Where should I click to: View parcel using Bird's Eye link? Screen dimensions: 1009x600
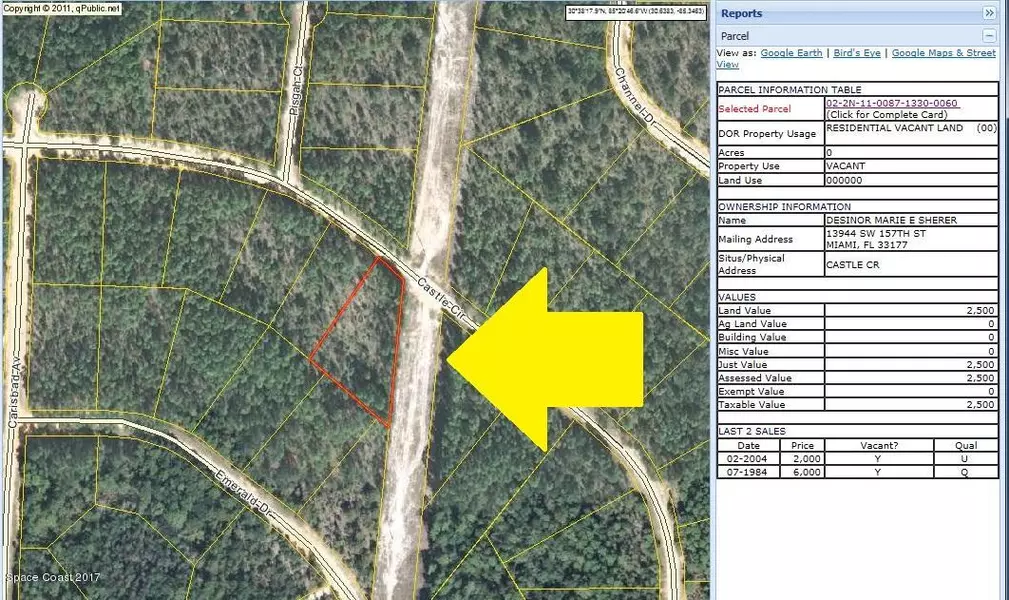coord(857,53)
